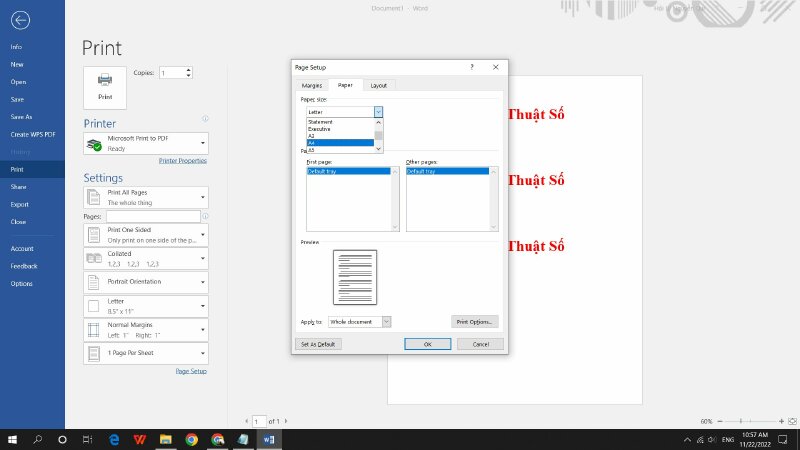Open the Microsoft Print to PDF printer dropdown

tap(146, 144)
